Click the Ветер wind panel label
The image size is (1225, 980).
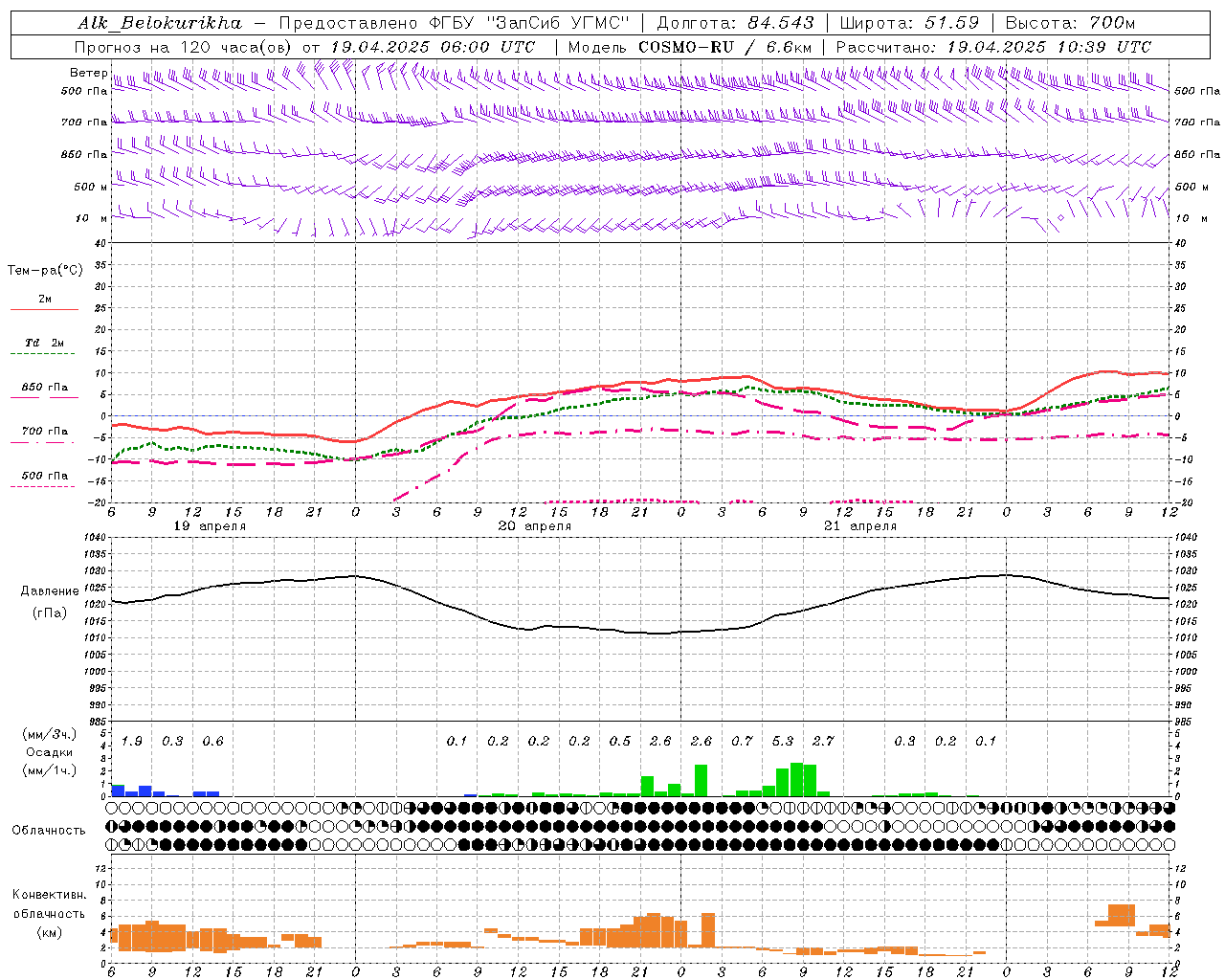[89, 73]
